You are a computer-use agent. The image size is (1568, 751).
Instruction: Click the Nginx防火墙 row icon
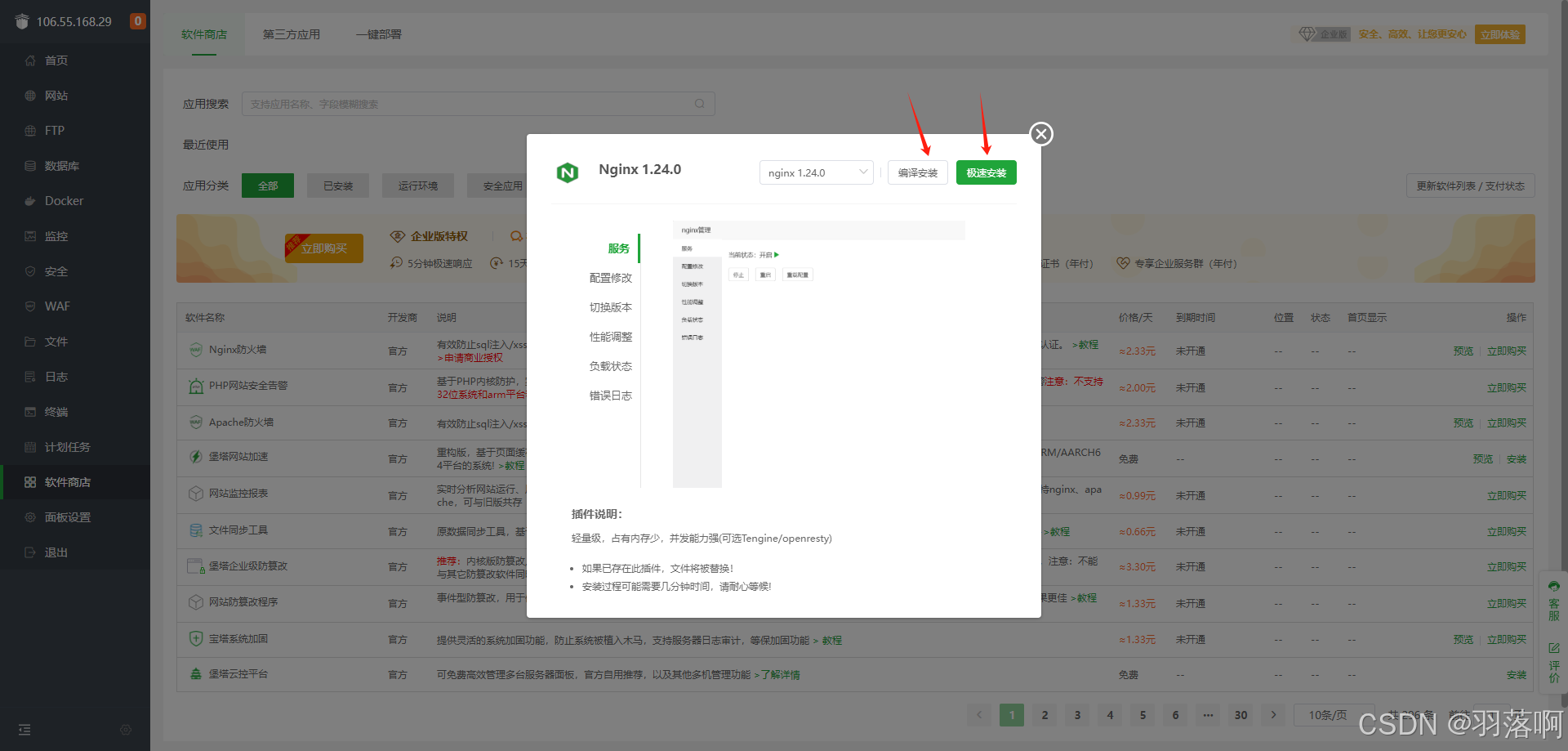[x=196, y=350]
